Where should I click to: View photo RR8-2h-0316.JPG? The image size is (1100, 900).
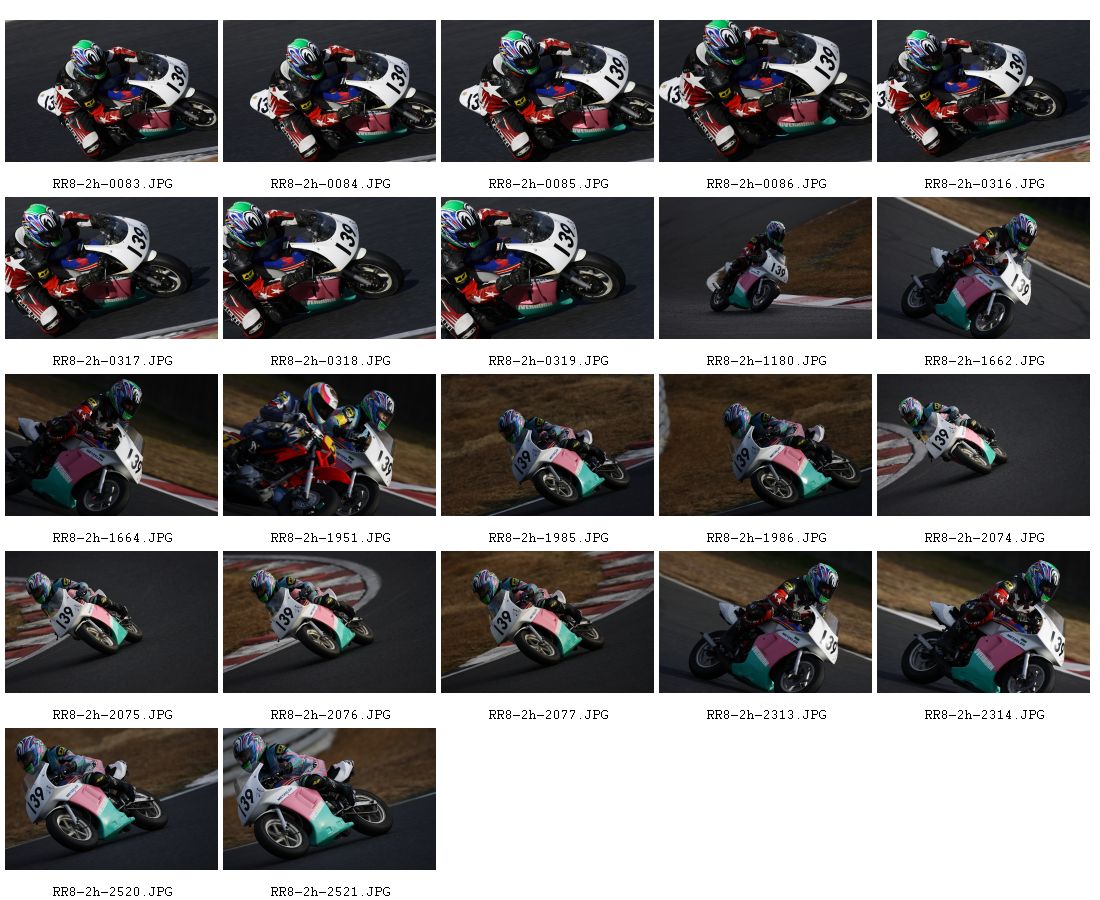(984, 91)
